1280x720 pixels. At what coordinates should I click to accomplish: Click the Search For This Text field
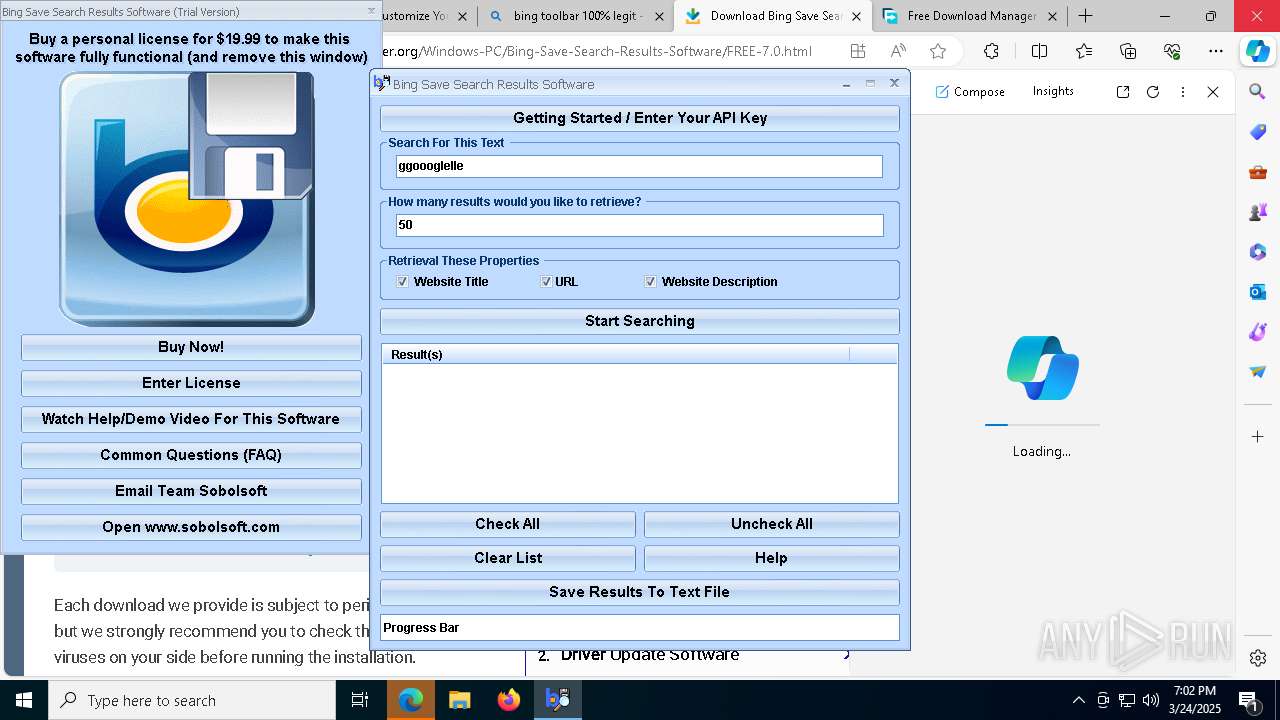tap(639, 166)
